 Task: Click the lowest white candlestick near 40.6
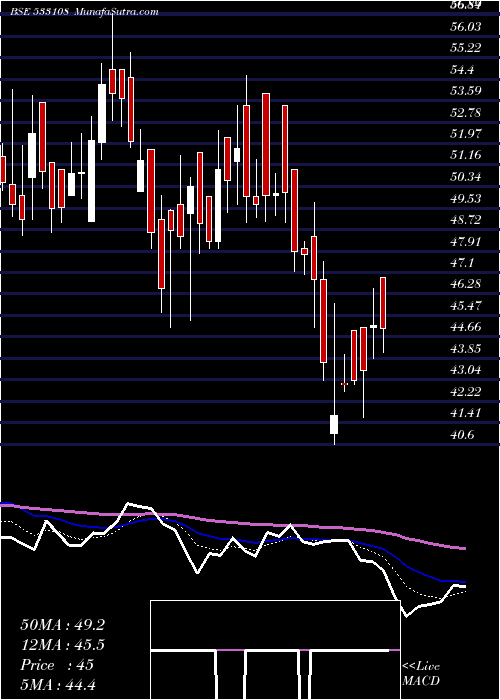pos(334,424)
